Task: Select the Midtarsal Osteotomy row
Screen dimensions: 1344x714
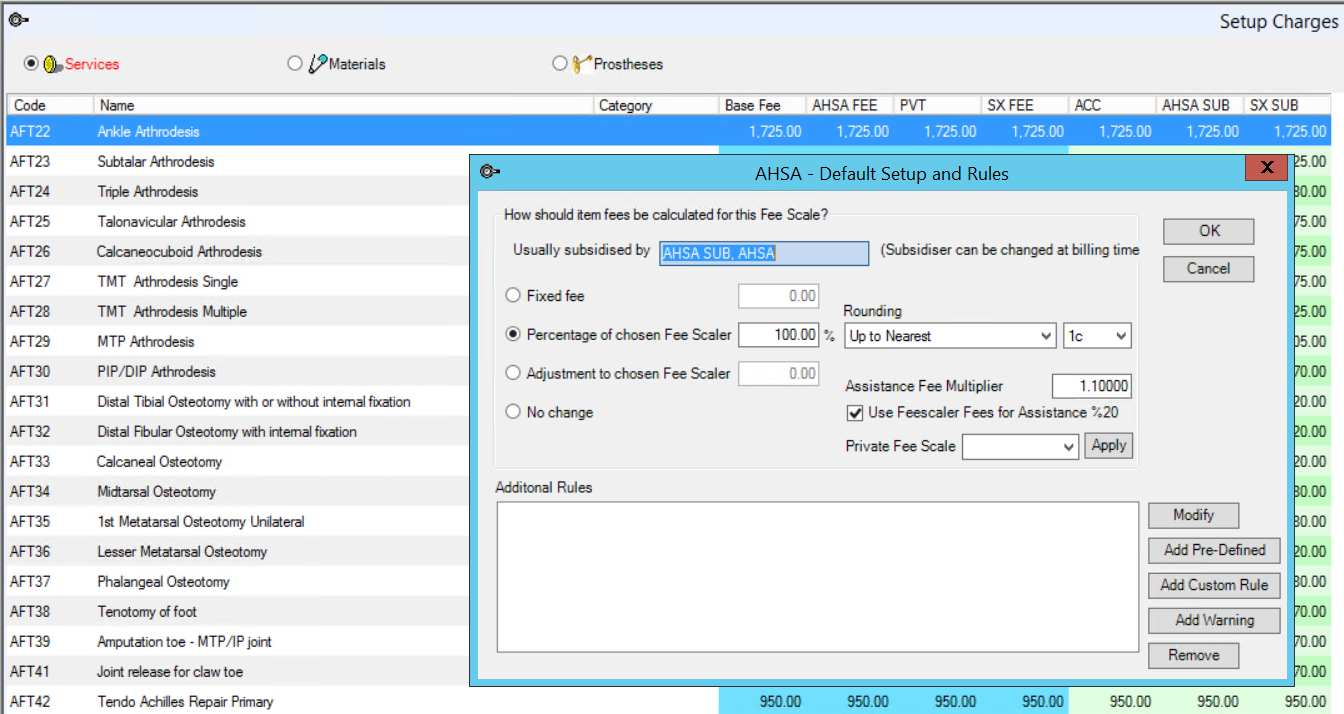Action: [238, 491]
